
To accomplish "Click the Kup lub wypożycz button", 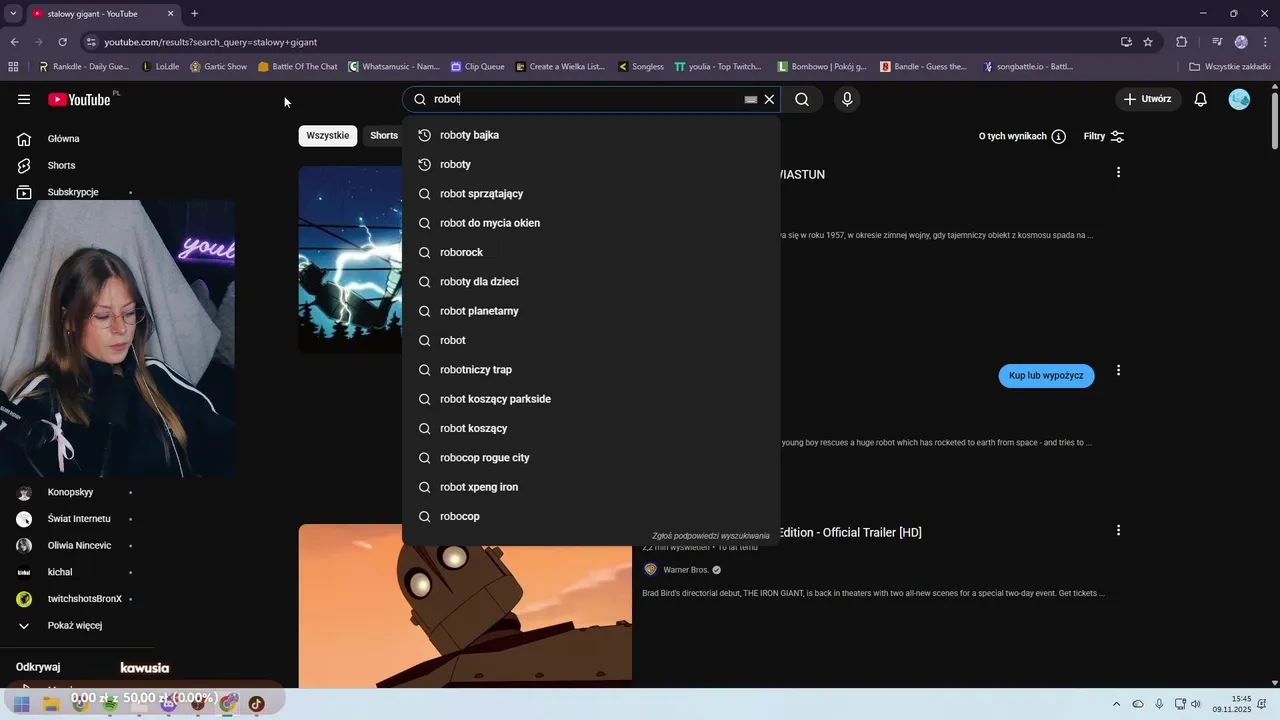I will click(1046, 376).
